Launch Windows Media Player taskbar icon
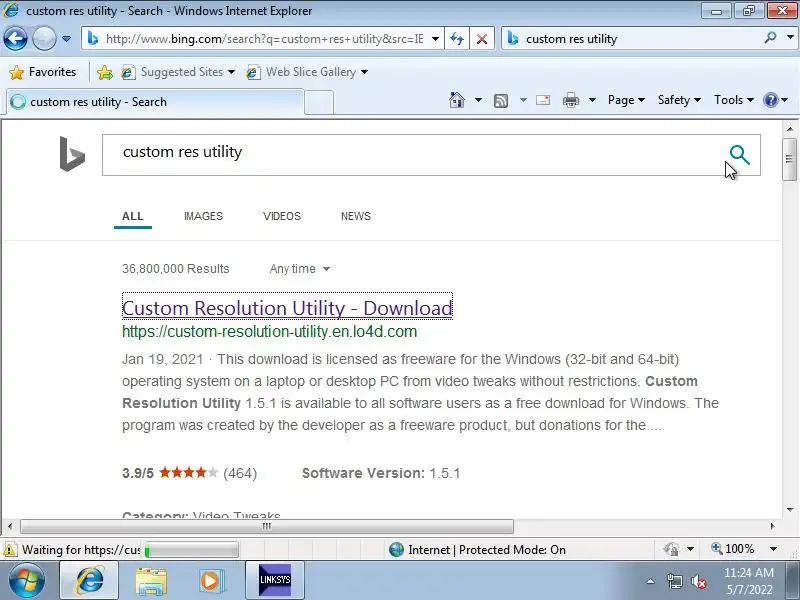The width and height of the screenshot is (800, 600). [211, 580]
